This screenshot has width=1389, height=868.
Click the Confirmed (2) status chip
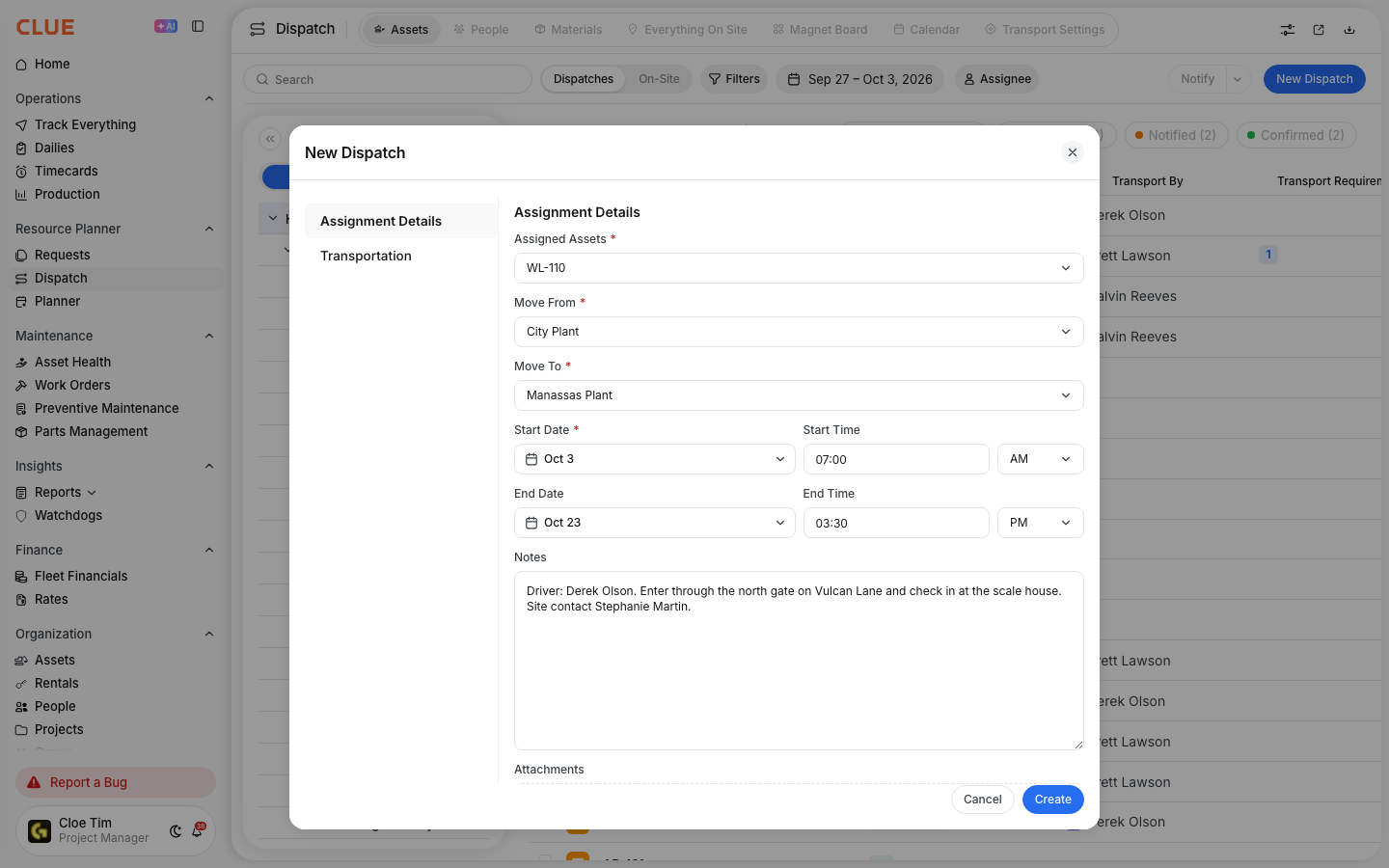(1295, 135)
